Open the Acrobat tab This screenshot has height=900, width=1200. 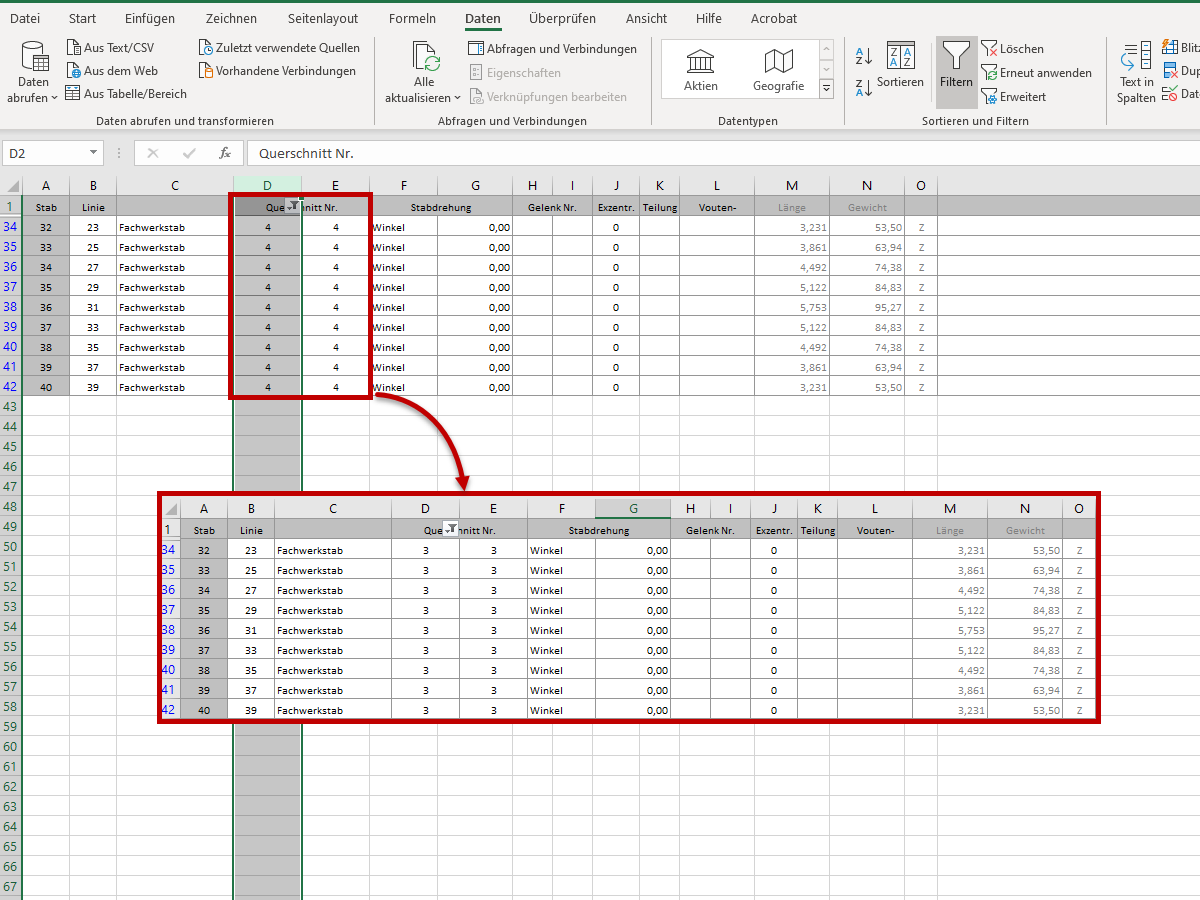pyautogui.click(x=774, y=18)
